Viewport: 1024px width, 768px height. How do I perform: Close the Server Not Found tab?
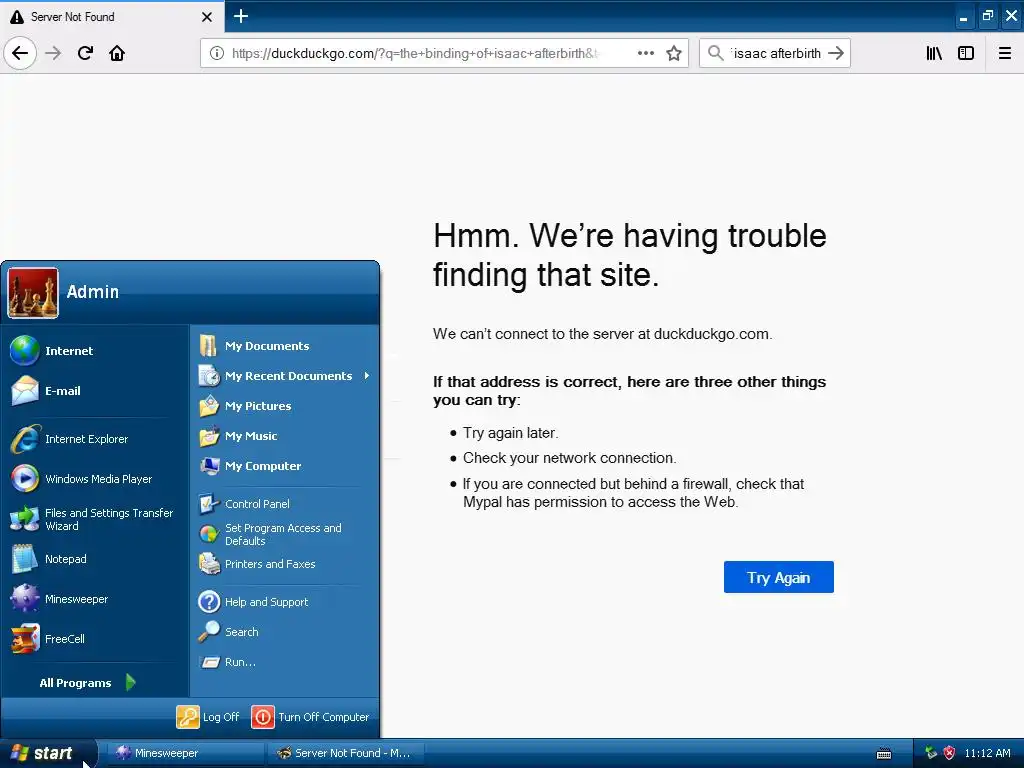point(206,17)
